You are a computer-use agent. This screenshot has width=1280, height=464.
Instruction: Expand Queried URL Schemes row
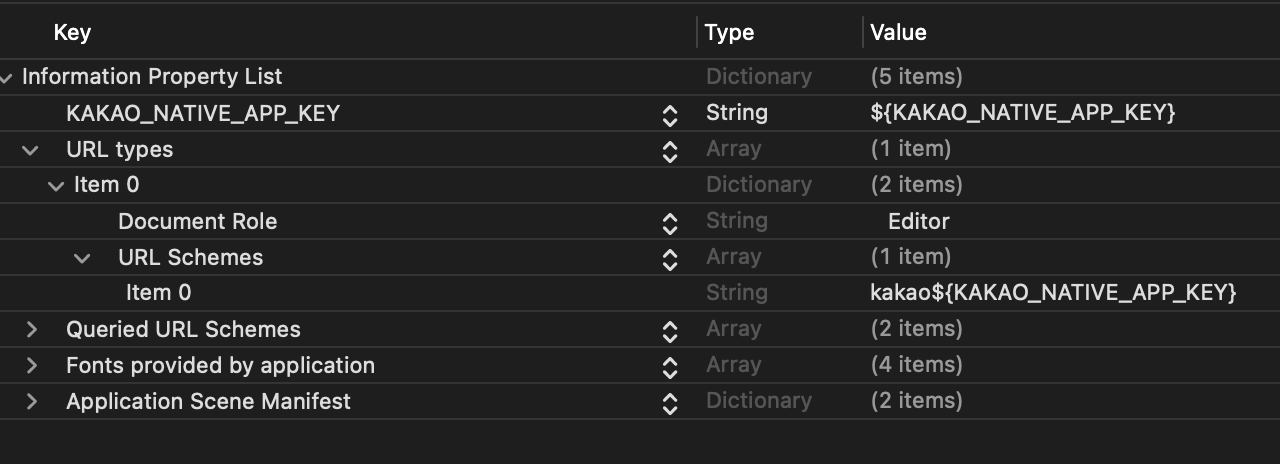[32, 329]
